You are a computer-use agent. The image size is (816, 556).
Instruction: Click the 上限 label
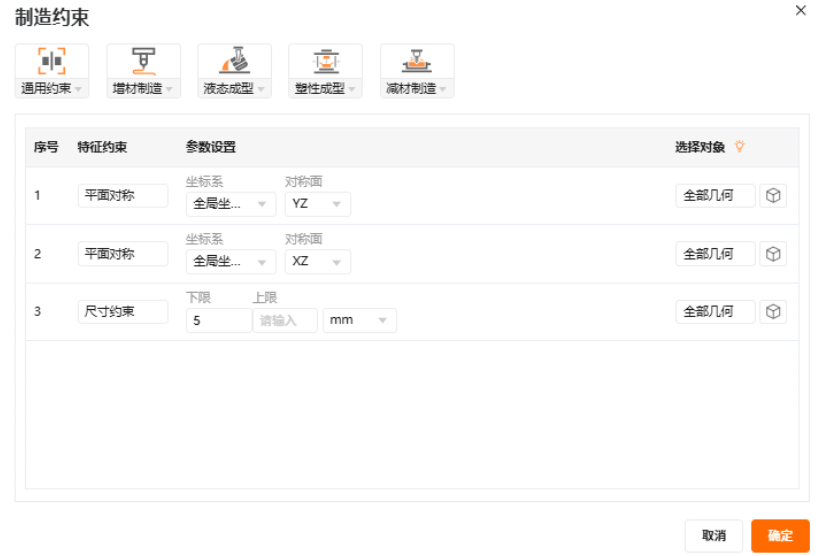tap(265, 298)
